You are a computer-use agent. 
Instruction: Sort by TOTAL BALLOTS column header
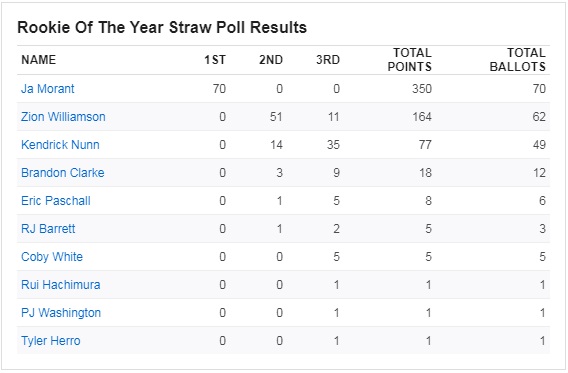pyautogui.click(x=518, y=60)
